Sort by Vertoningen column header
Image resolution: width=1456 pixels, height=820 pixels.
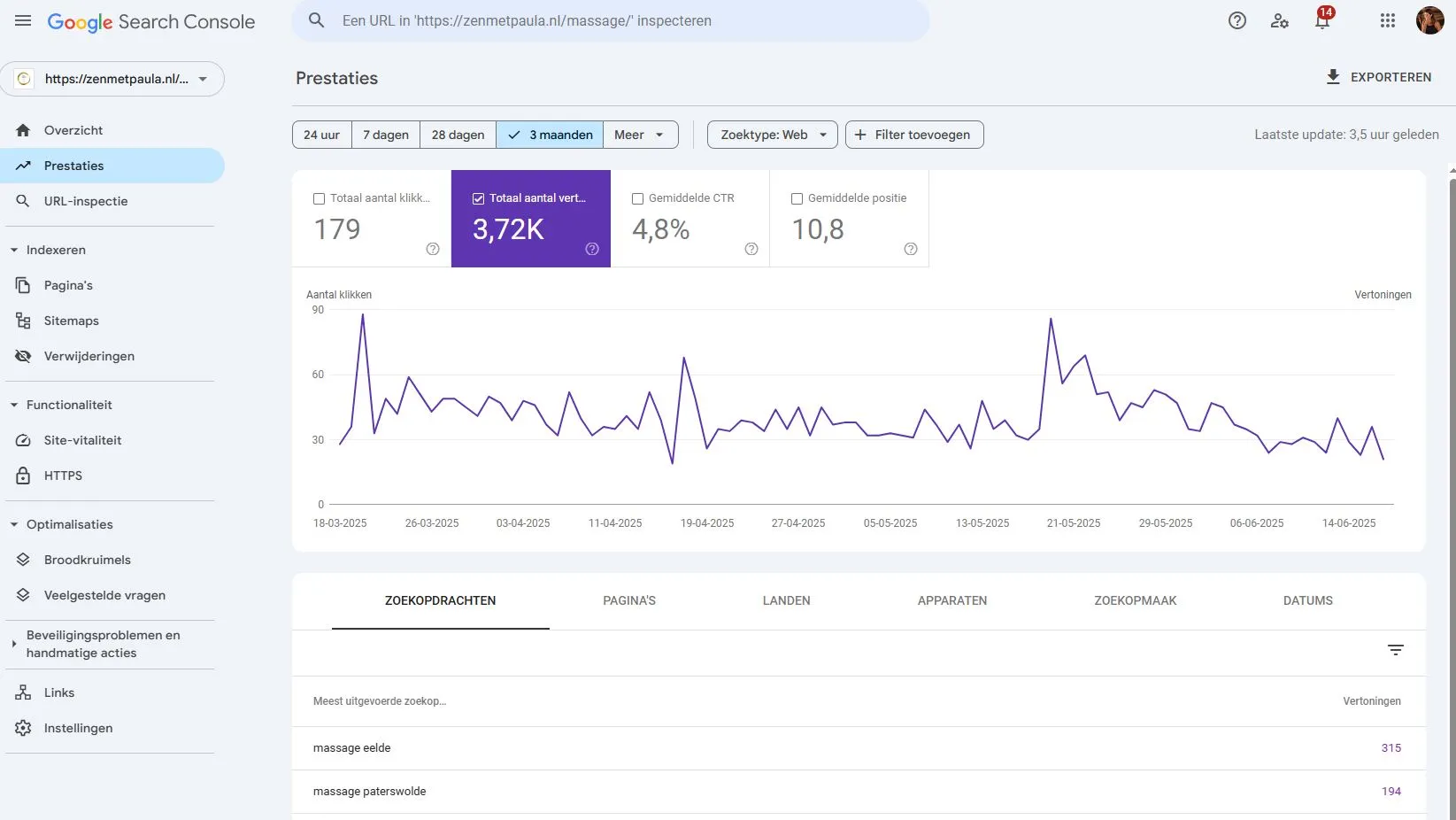(1372, 701)
